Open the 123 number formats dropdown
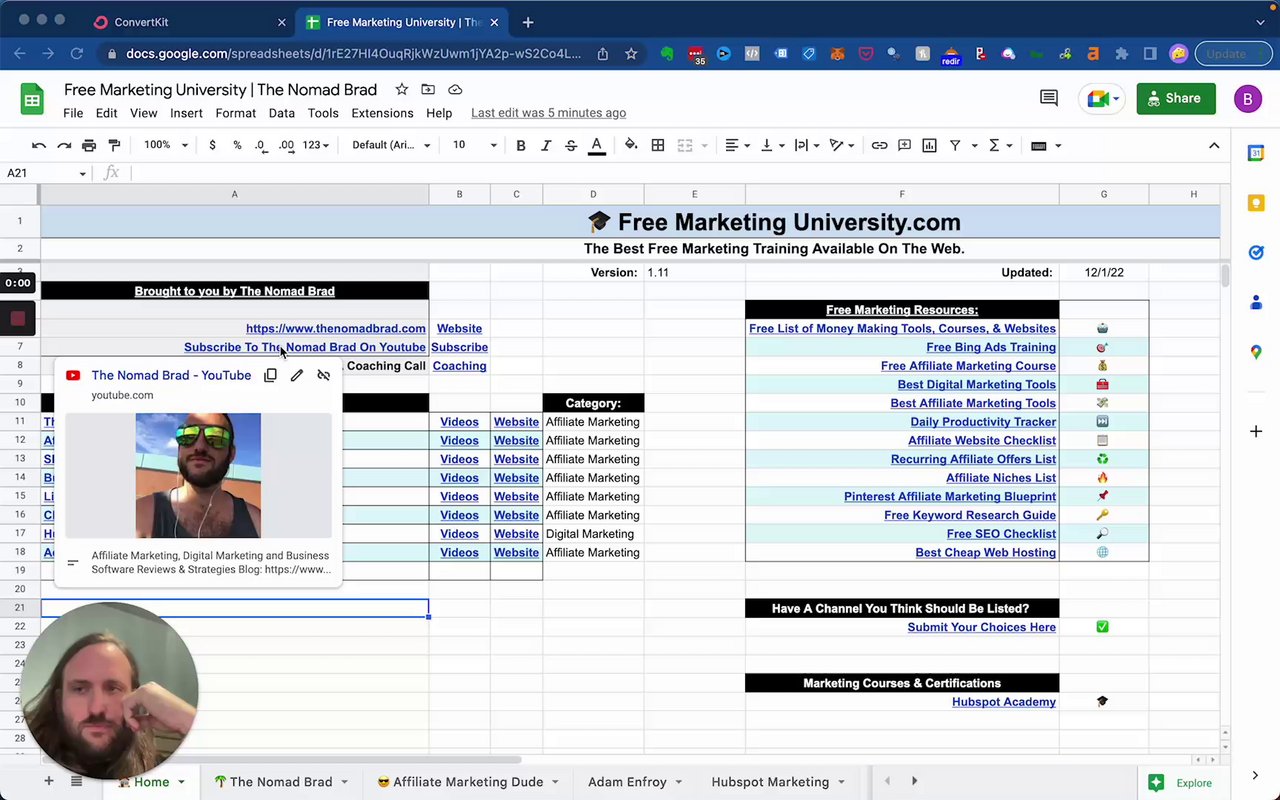Screen dimensions: 1280x800 (316, 145)
